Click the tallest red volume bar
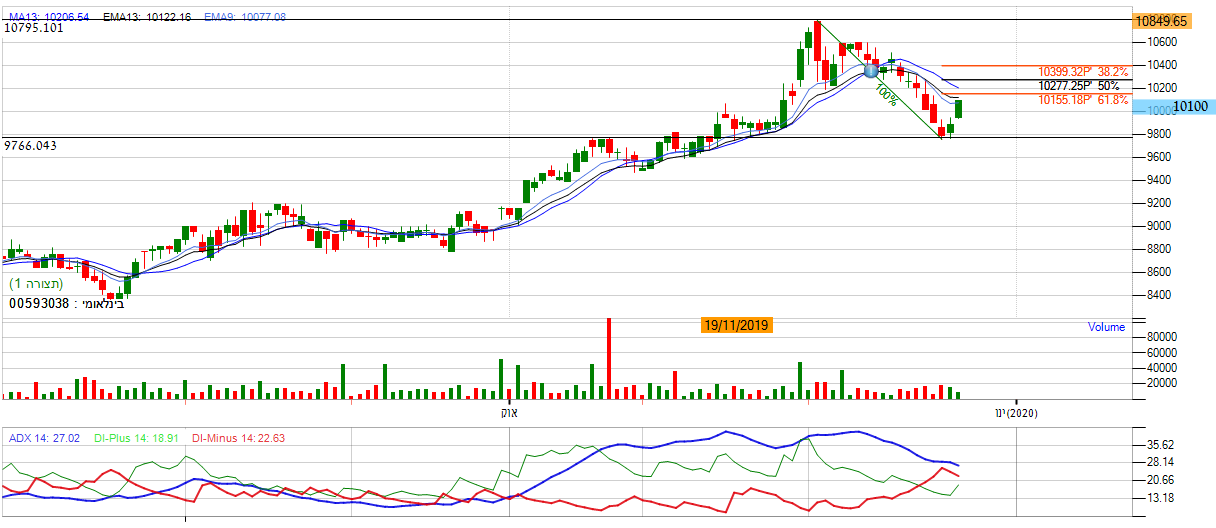1216x528 pixels. click(607, 360)
